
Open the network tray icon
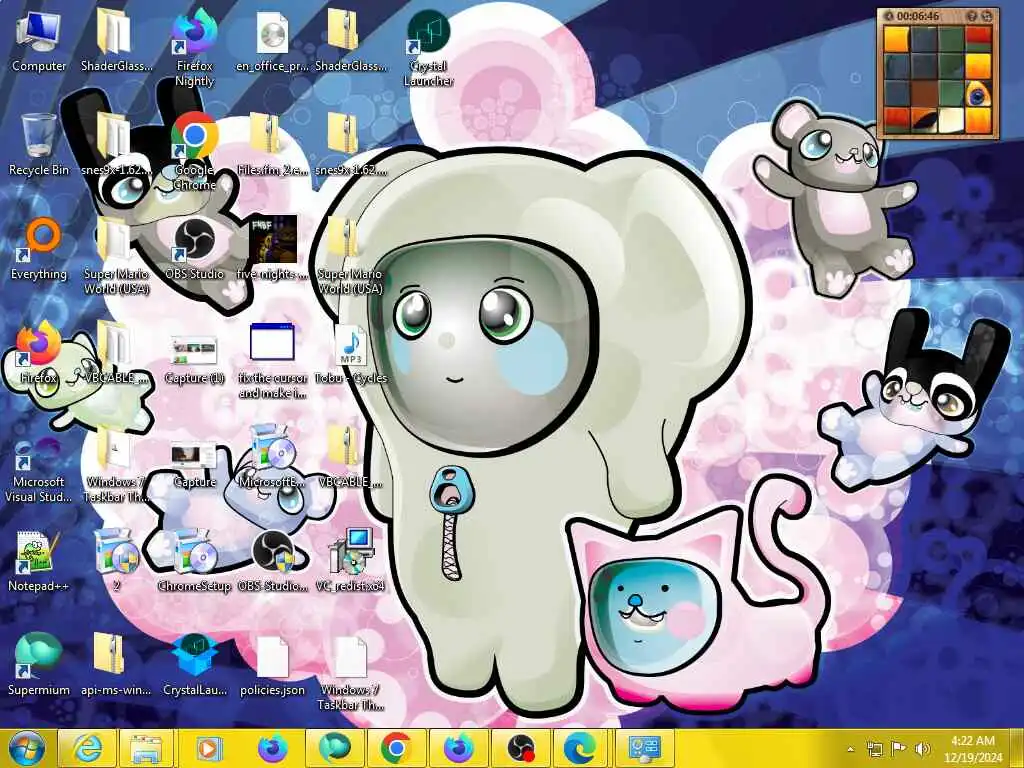pyautogui.click(x=874, y=748)
